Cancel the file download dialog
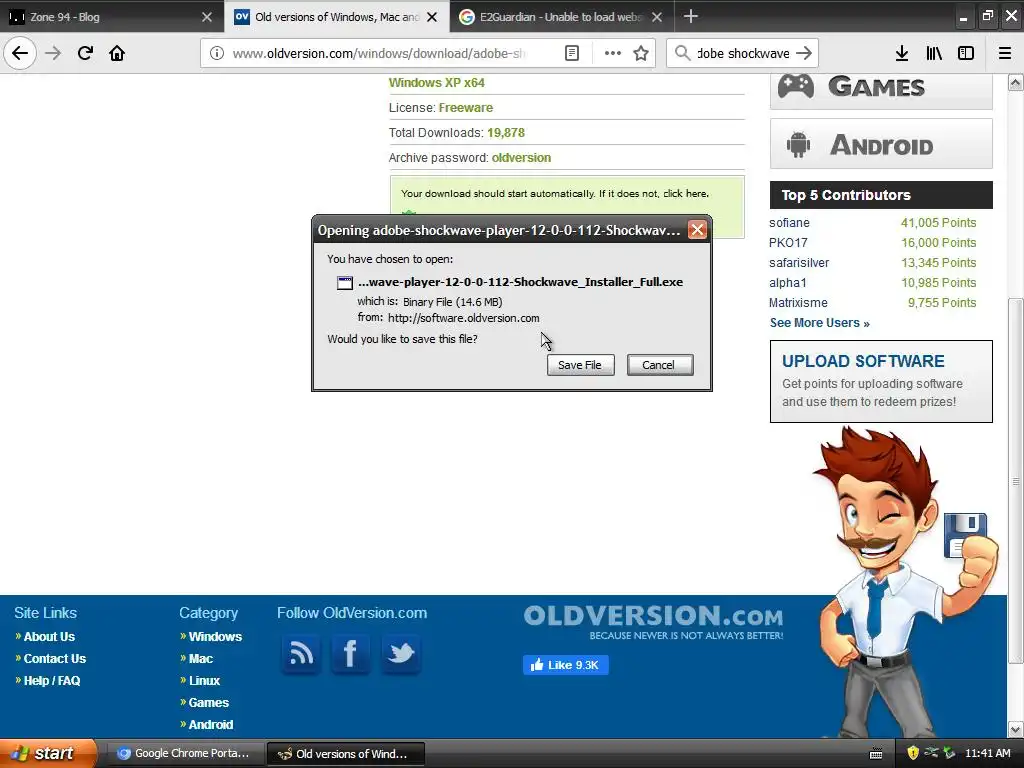This screenshot has height=768, width=1024. (660, 365)
